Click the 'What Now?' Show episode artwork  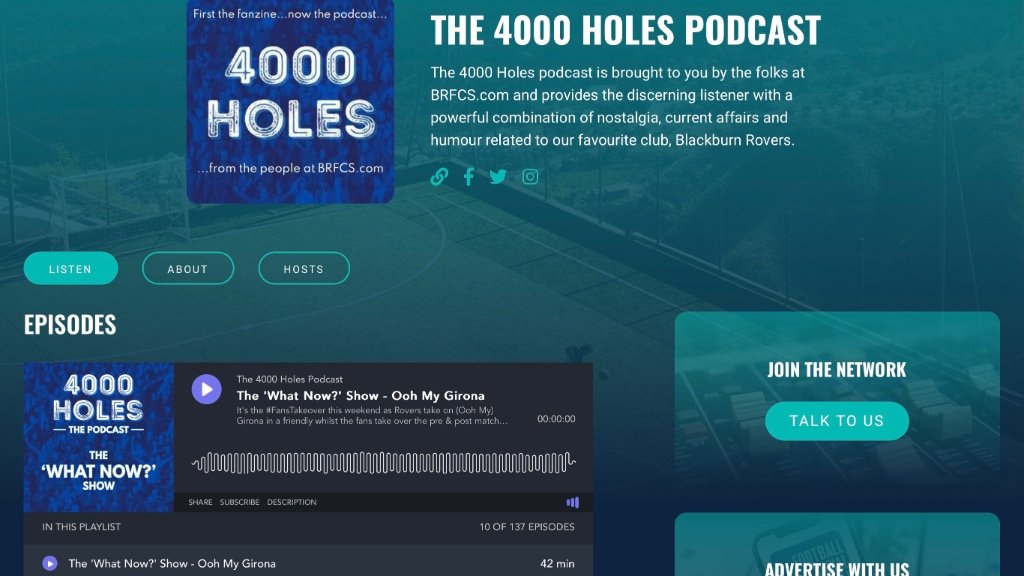[x=98, y=437]
